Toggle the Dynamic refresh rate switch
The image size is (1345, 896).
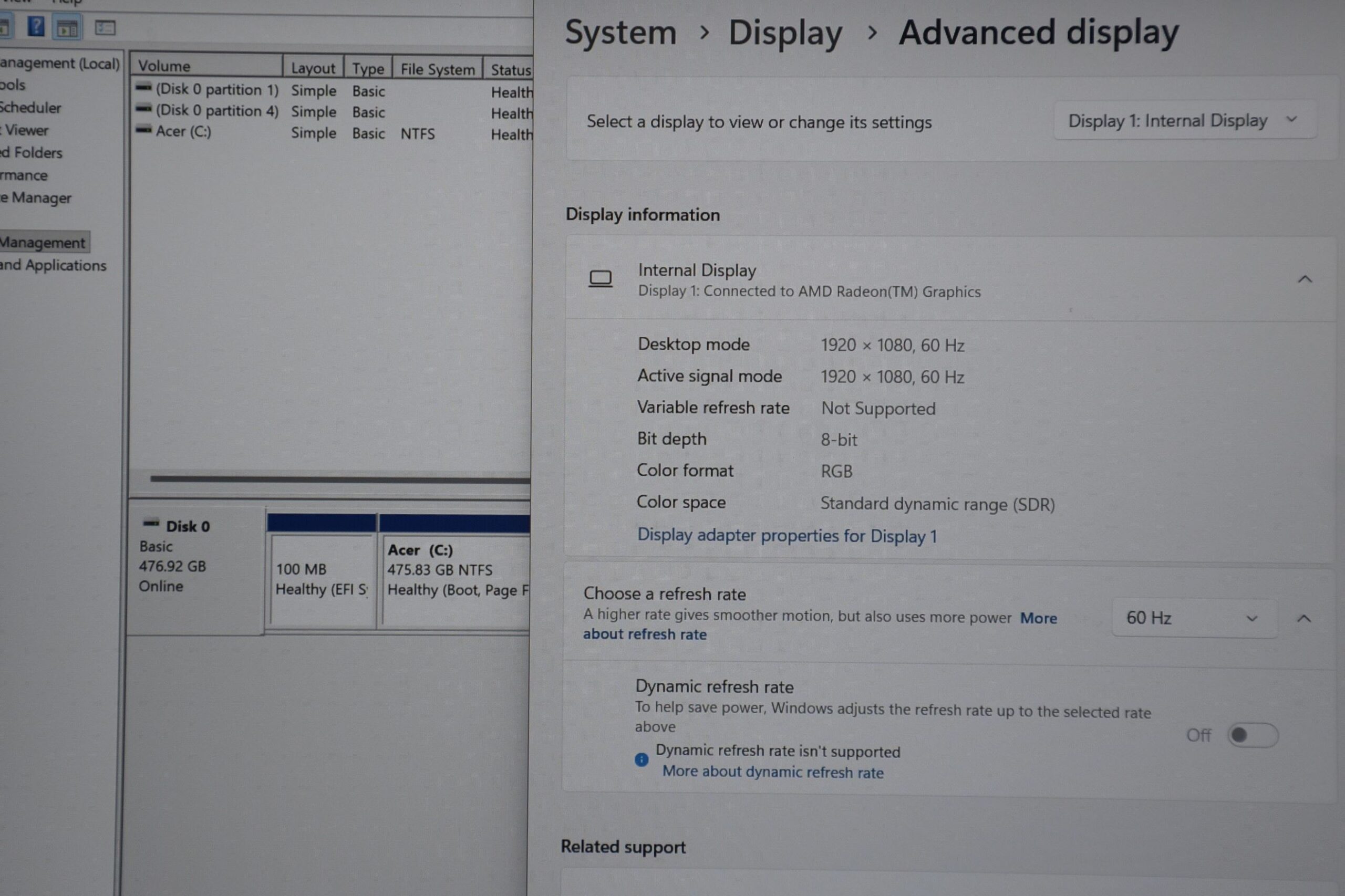click(x=1253, y=735)
